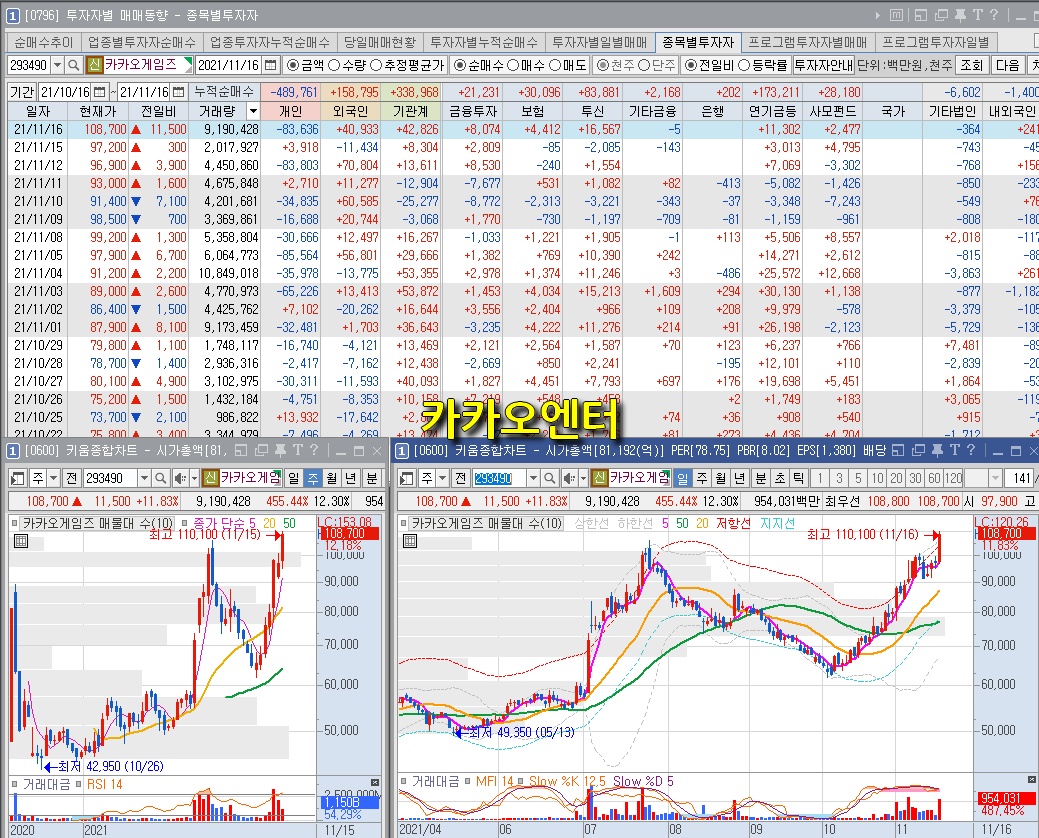This screenshot has height=838, width=1039.
Task: Click the pin icon in top window title bar
Action: 959,15
